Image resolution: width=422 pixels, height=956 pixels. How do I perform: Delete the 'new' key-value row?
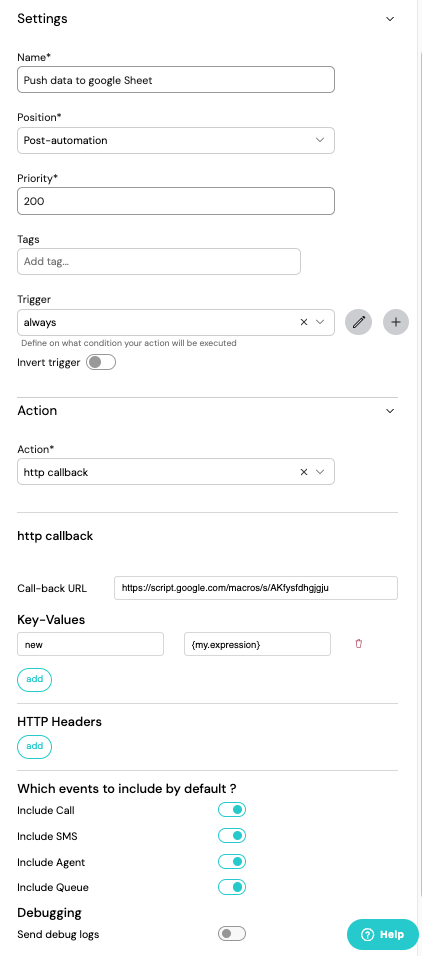[359, 643]
